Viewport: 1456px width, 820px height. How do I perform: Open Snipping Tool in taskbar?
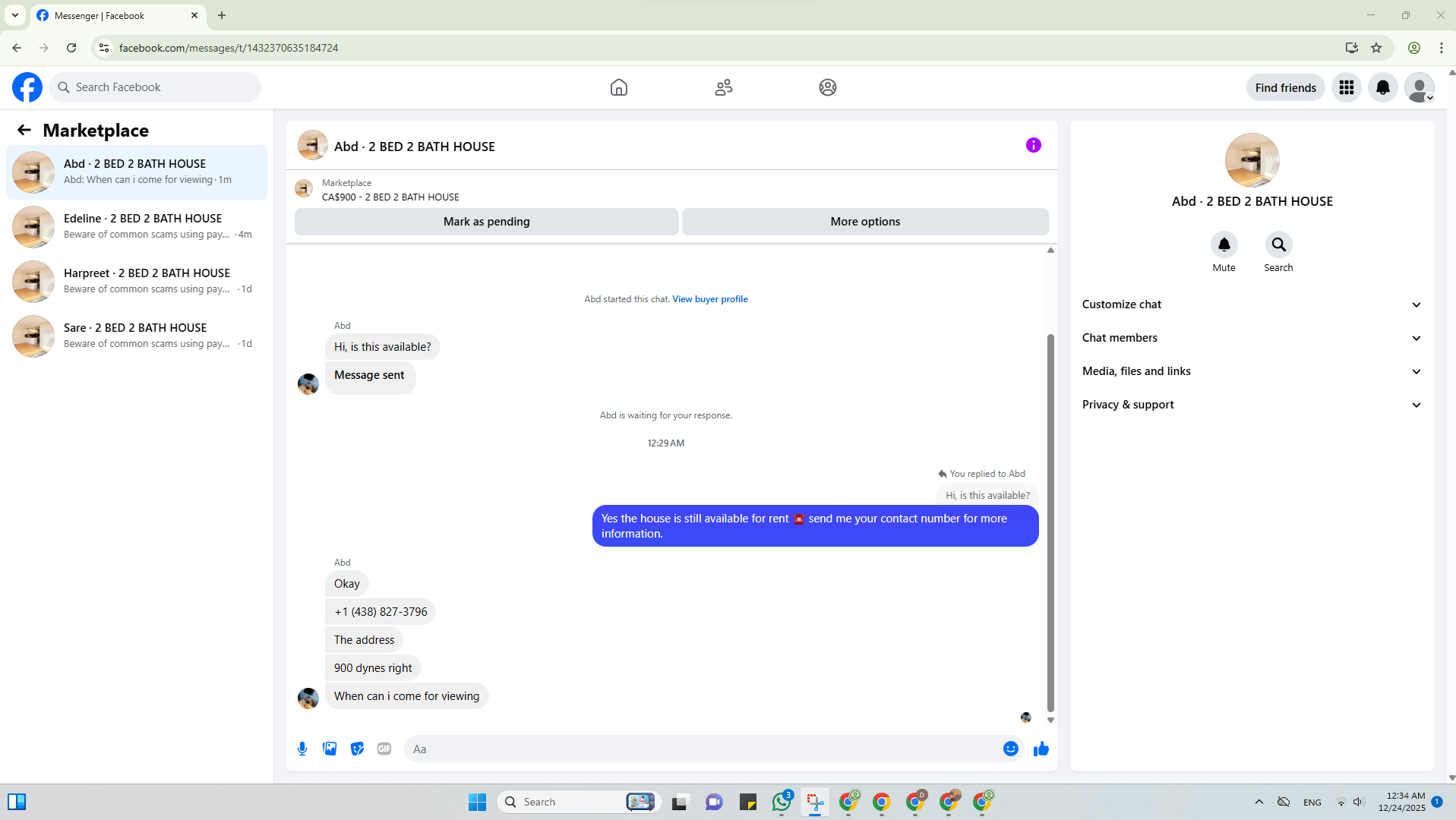815,802
